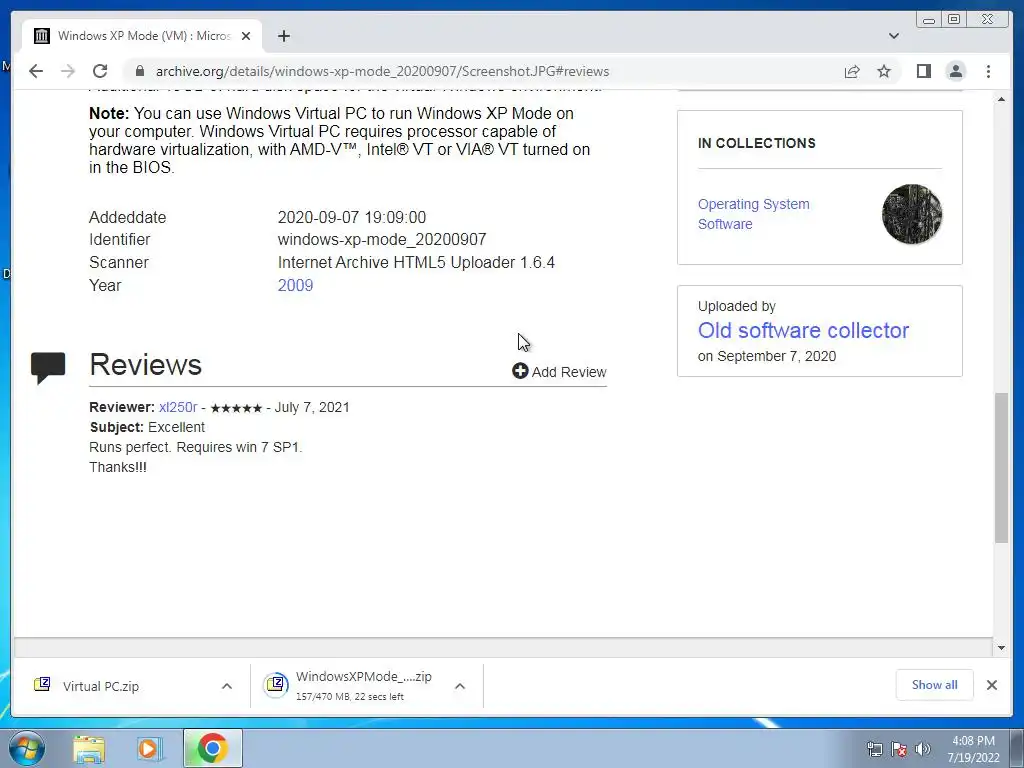Expand the tab search chevron

pos(893,36)
